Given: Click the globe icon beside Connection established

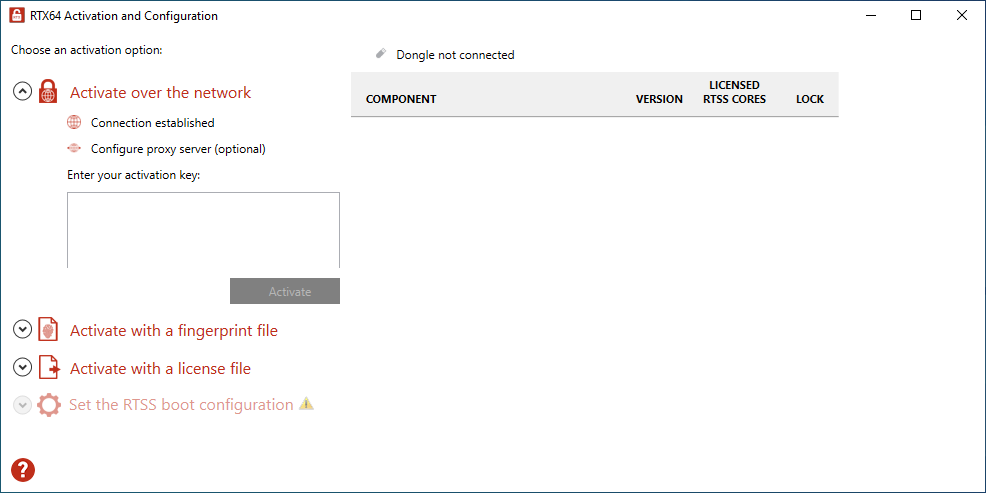Looking at the screenshot, I should 74,123.
